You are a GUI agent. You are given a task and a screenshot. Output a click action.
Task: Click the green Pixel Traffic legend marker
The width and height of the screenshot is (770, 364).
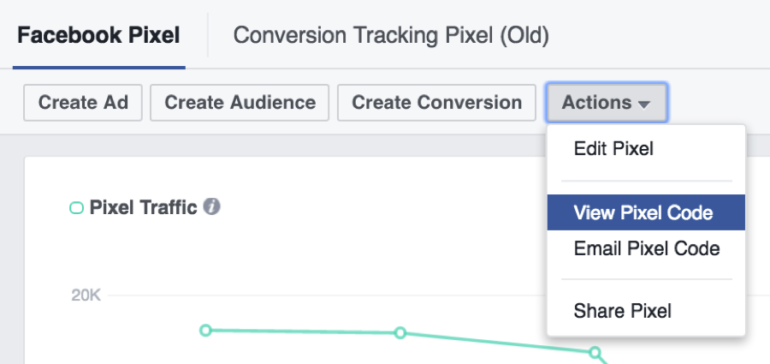point(77,208)
